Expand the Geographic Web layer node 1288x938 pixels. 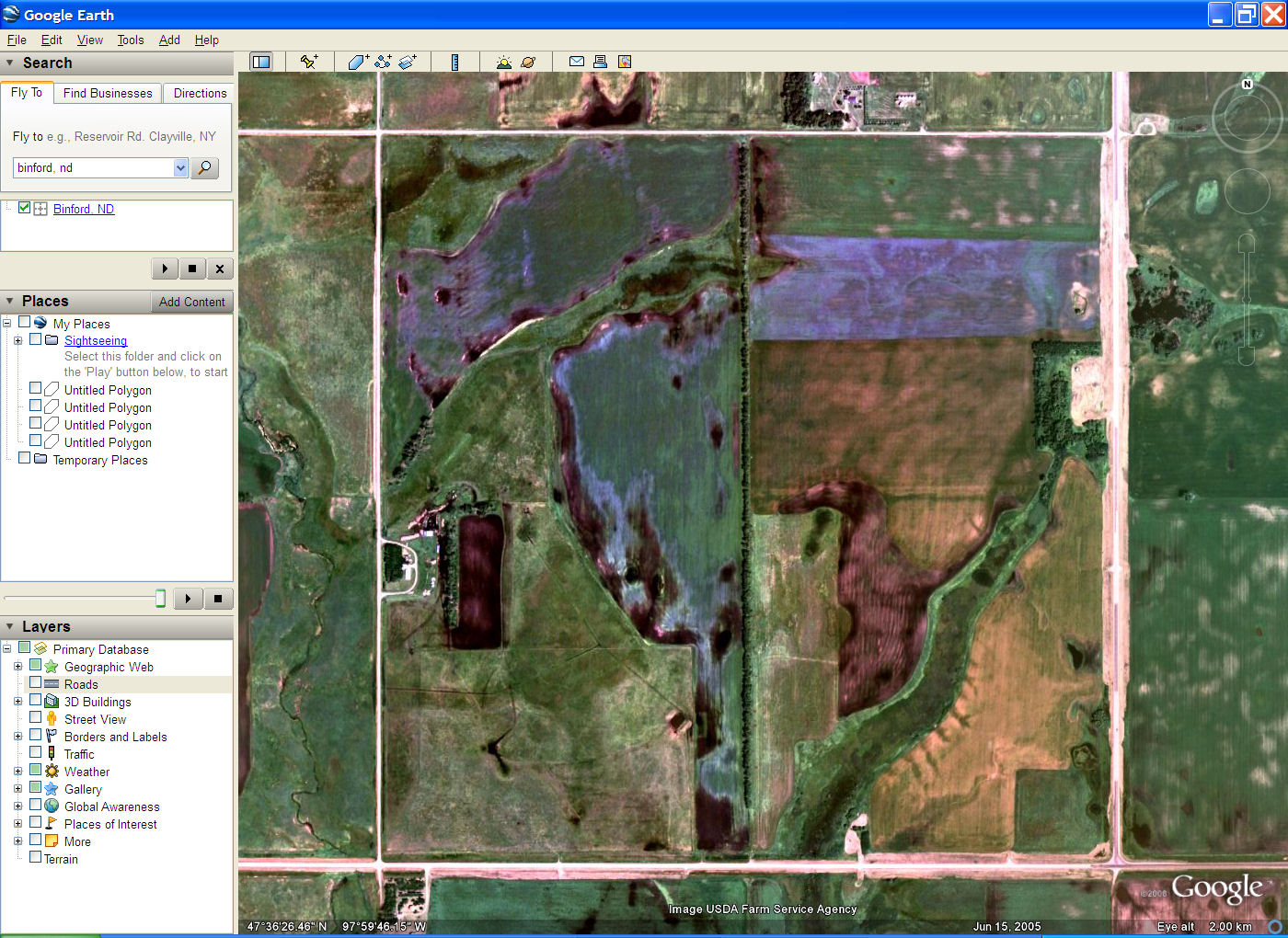[17, 666]
